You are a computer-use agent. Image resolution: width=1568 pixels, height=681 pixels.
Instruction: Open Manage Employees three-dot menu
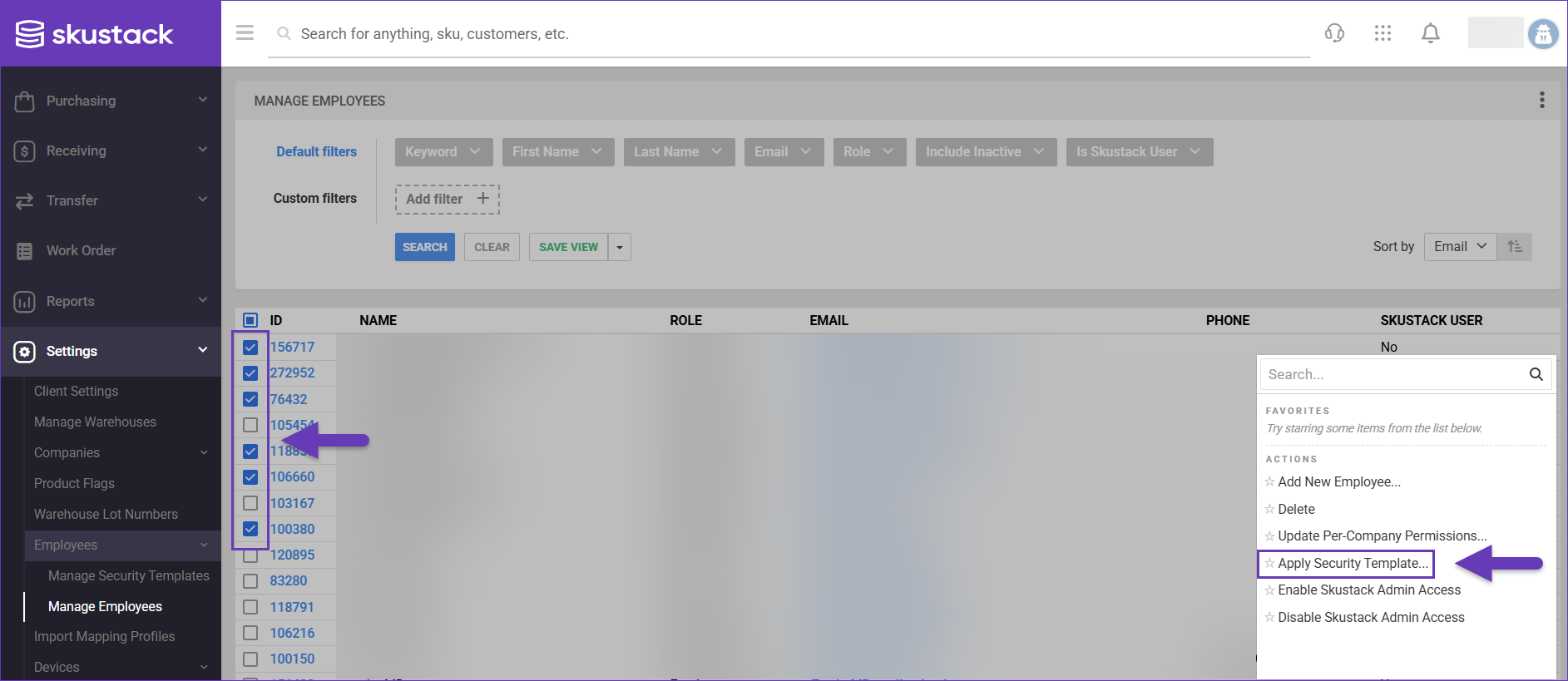(x=1541, y=101)
